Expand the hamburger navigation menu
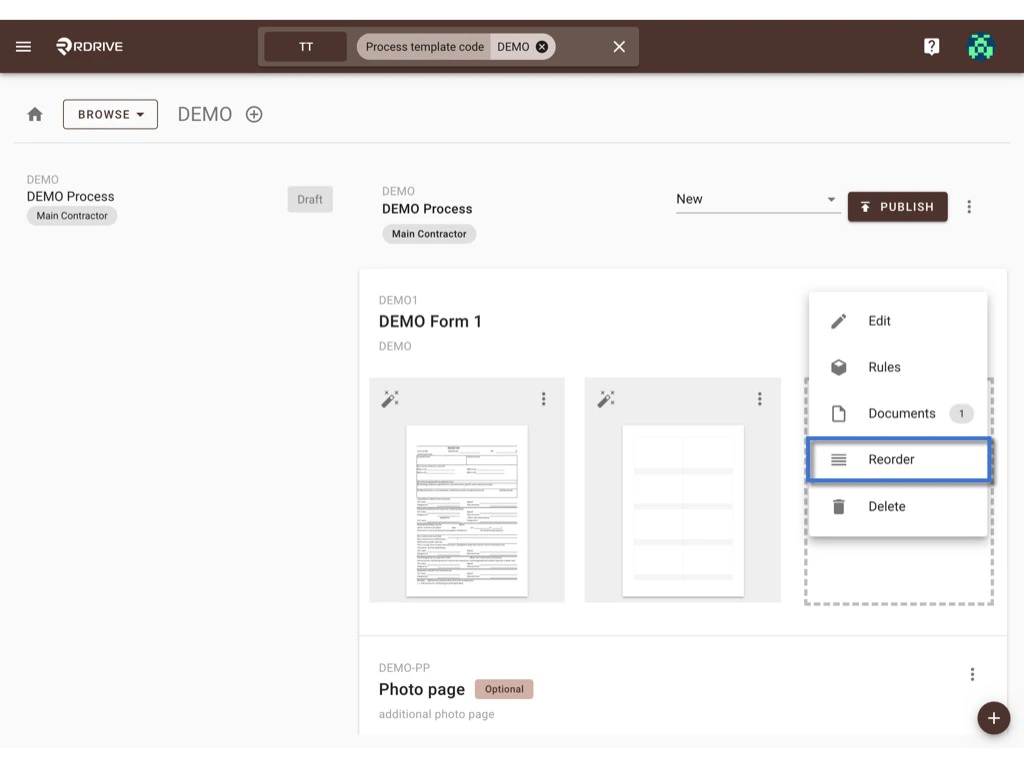Screen dimensions: 1024x768 pyautogui.click(x=23, y=45)
